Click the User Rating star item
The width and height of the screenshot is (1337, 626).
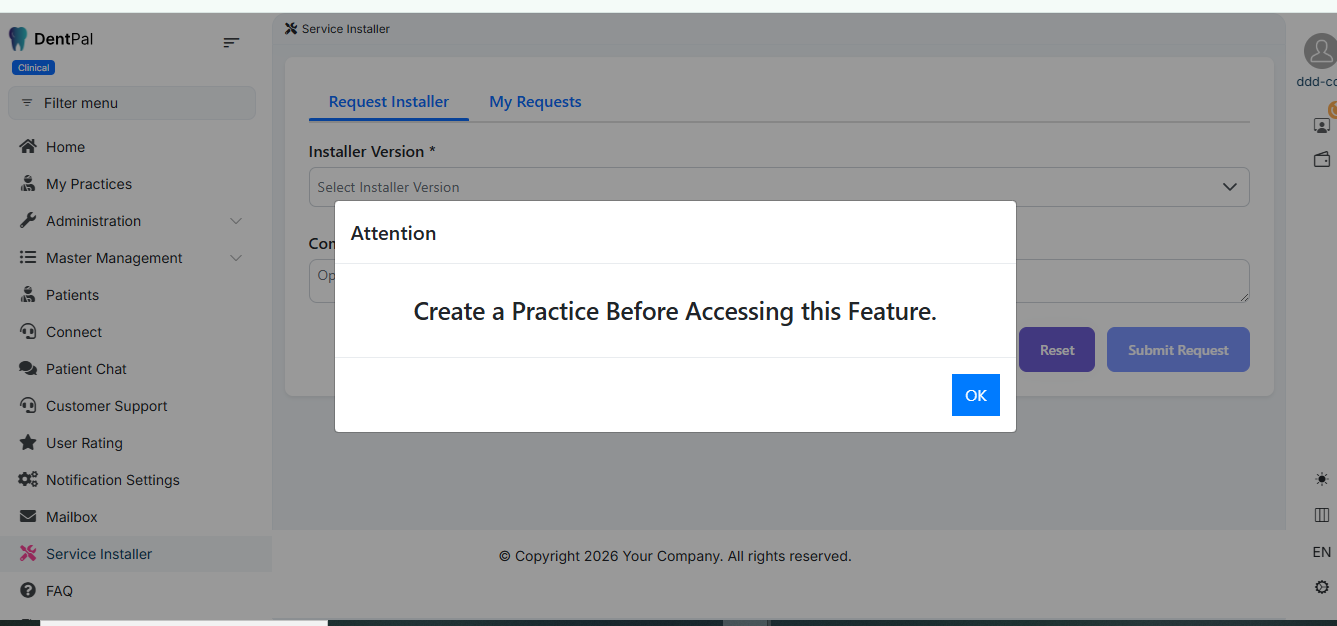click(84, 443)
